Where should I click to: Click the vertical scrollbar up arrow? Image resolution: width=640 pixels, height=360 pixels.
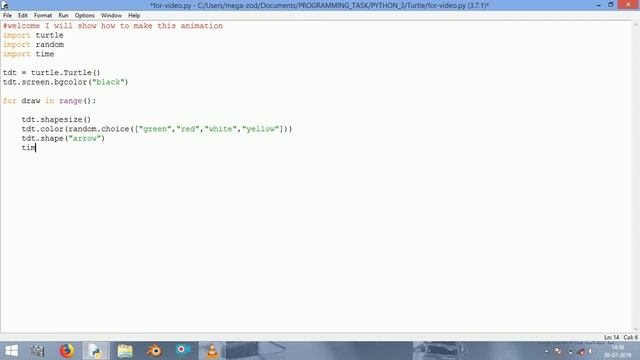pos(636,25)
